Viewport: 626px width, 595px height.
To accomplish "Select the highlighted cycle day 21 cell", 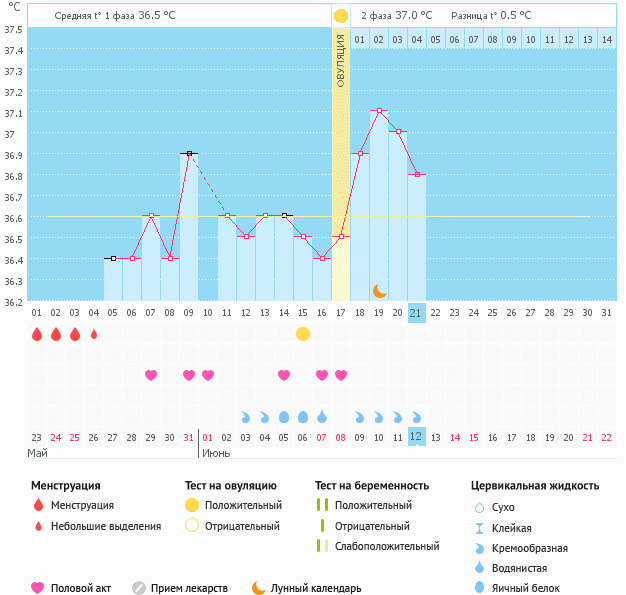I will pos(417,313).
